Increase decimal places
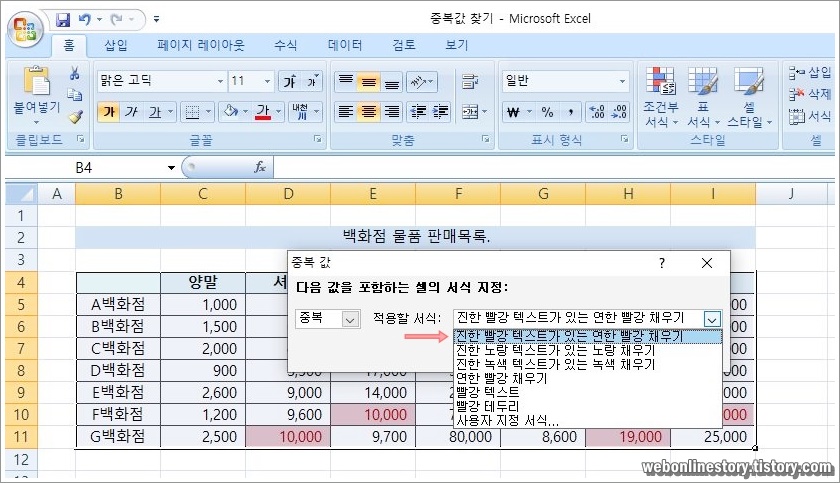840x483 pixels. [597, 112]
